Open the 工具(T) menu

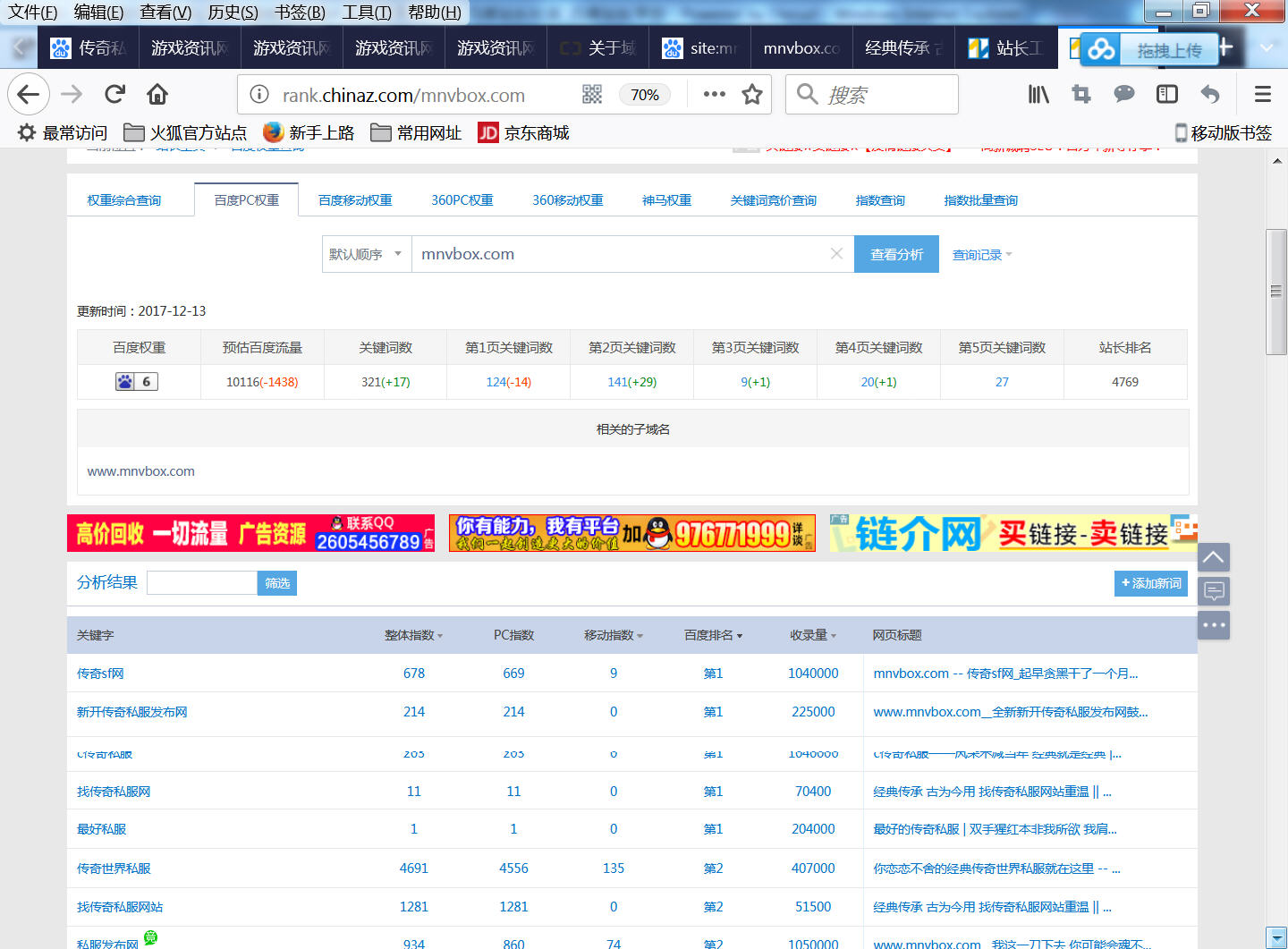tap(367, 12)
